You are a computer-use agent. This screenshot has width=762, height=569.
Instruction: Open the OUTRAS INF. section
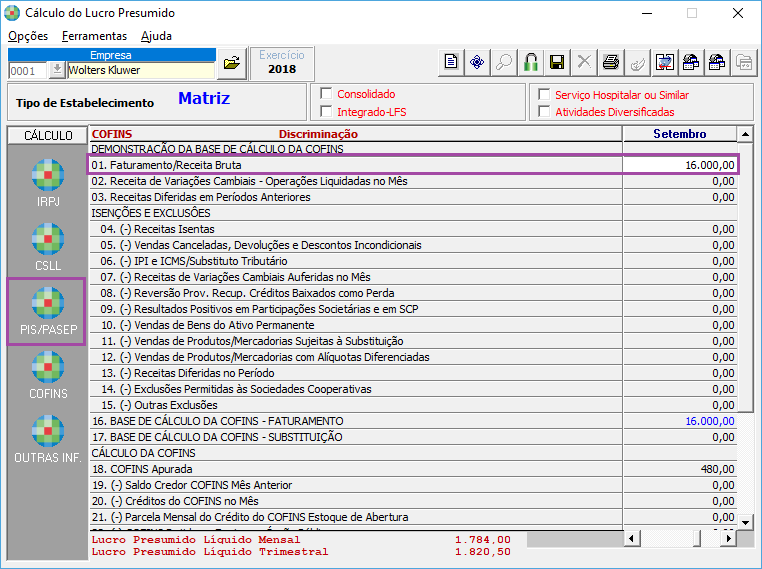[x=48, y=440]
